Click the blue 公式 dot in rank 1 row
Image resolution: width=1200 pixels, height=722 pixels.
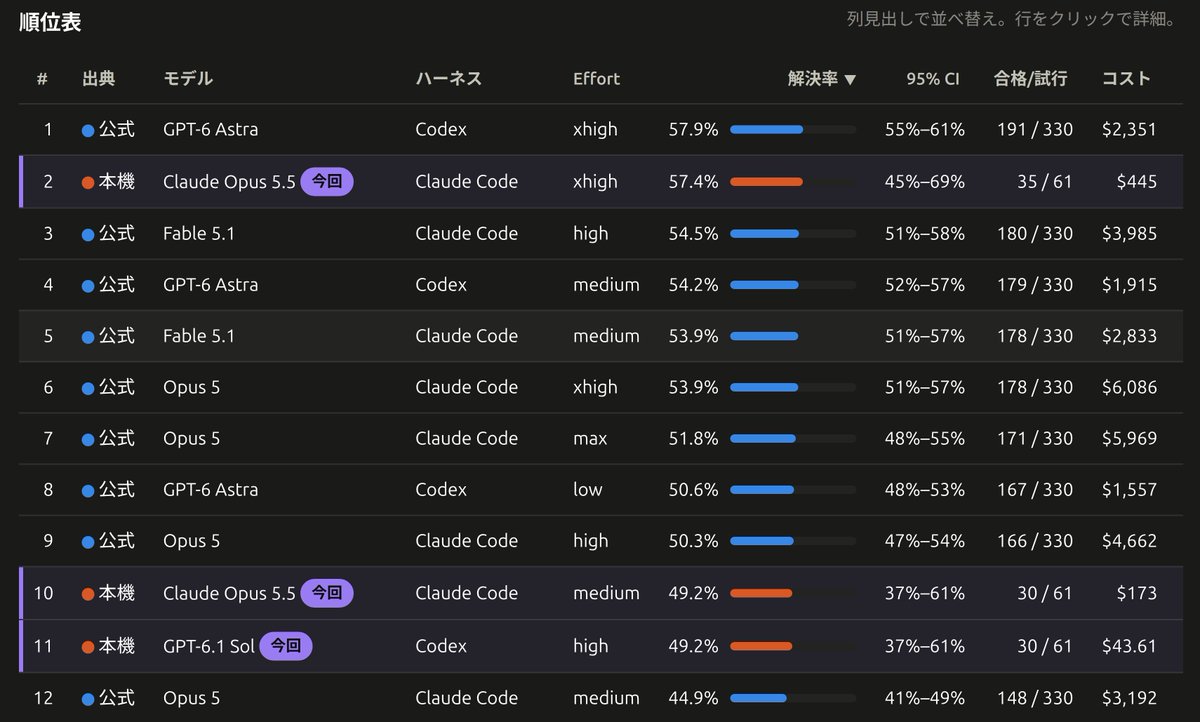coord(88,130)
